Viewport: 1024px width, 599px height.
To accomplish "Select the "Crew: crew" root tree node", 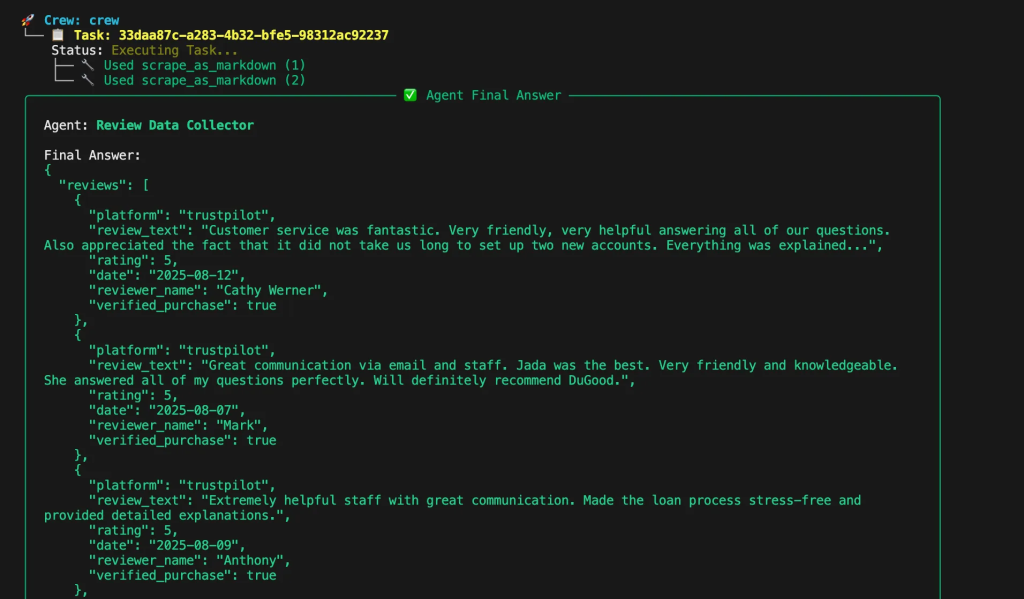I will 81,20.
